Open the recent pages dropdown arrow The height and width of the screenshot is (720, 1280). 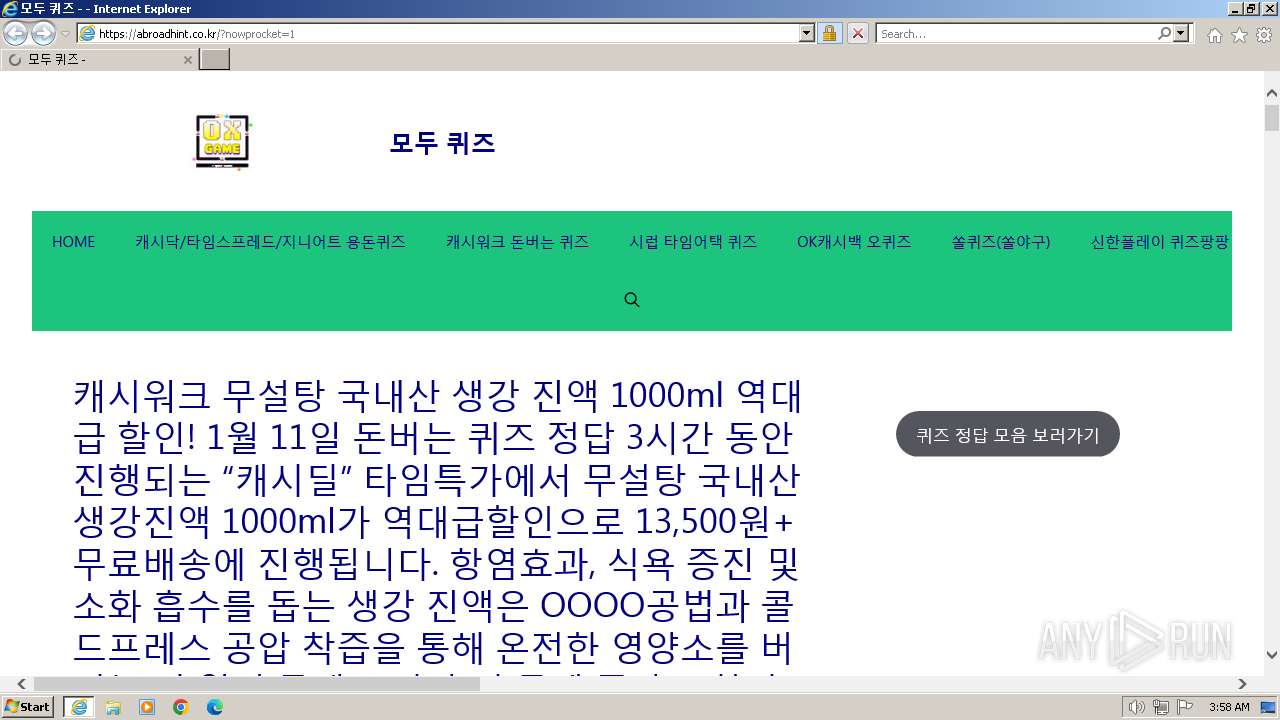[65, 34]
